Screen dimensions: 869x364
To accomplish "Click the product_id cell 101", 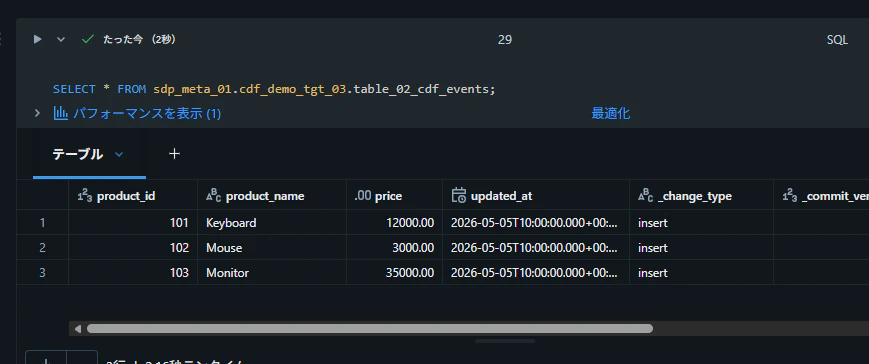I will tap(133, 223).
